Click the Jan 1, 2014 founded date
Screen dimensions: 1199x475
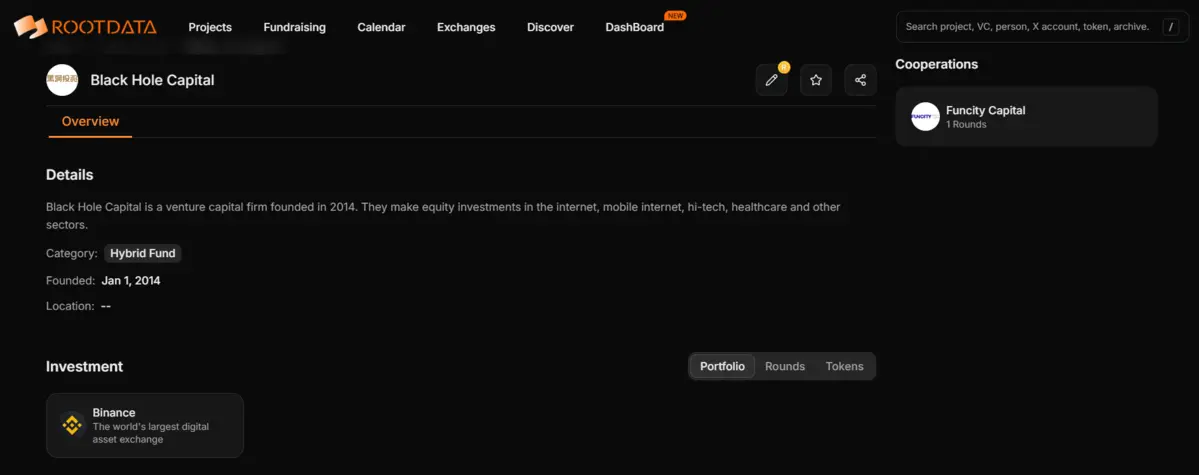click(131, 281)
